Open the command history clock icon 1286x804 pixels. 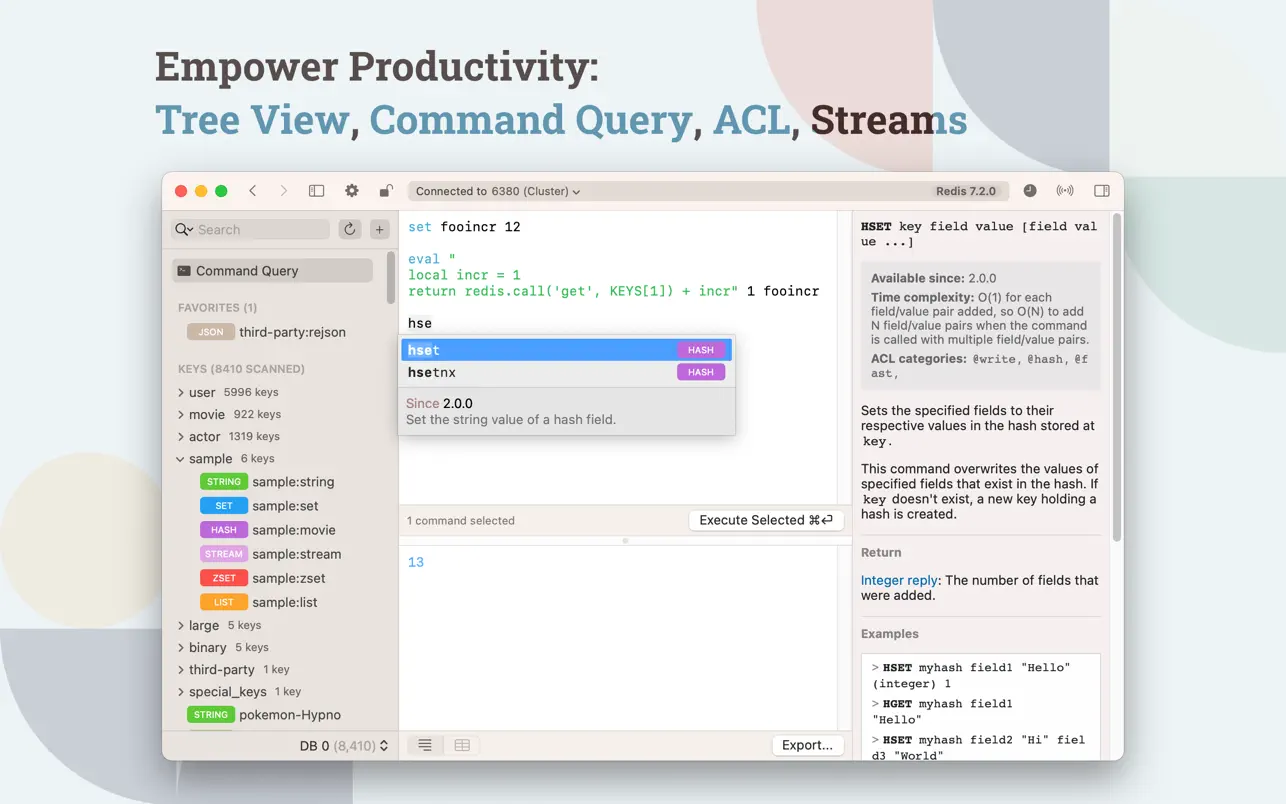point(1030,191)
